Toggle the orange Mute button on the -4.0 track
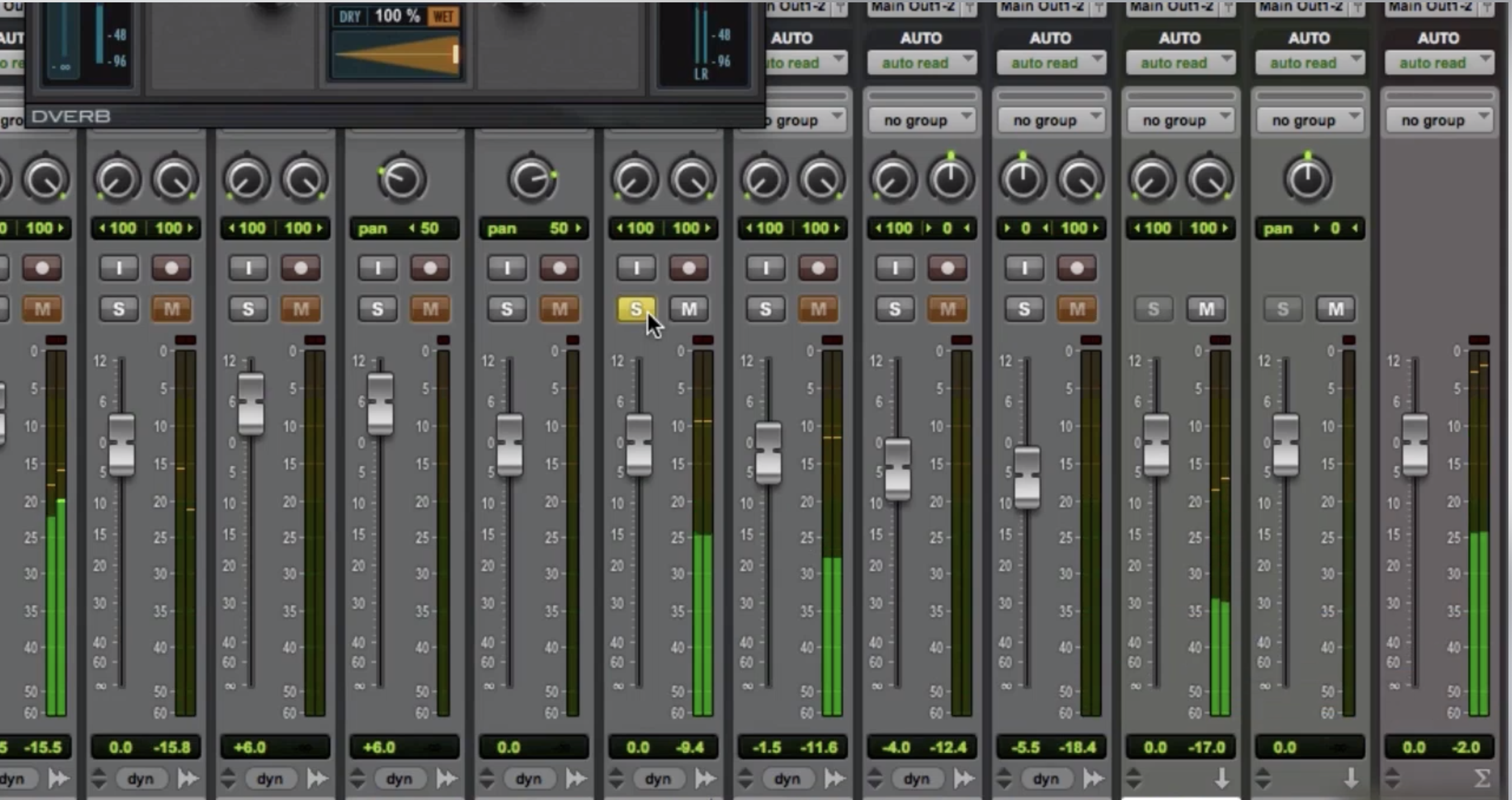This screenshot has height=800, width=1512. pos(948,309)
